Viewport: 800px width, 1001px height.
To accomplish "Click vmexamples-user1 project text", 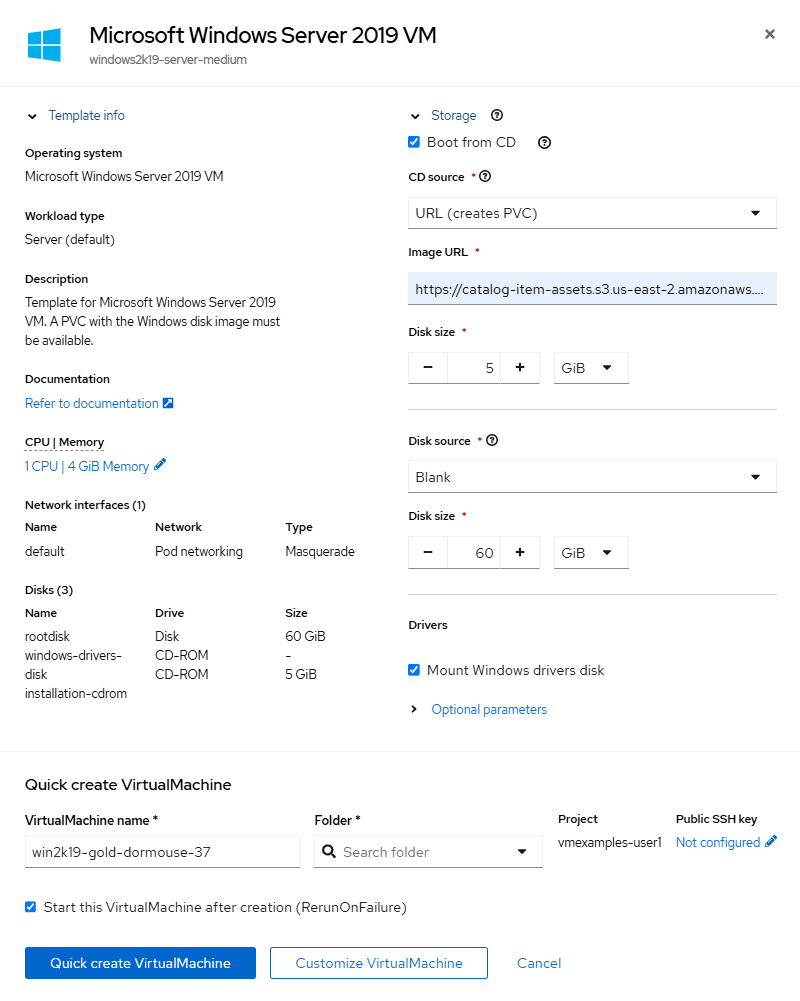I will [610, 842].
